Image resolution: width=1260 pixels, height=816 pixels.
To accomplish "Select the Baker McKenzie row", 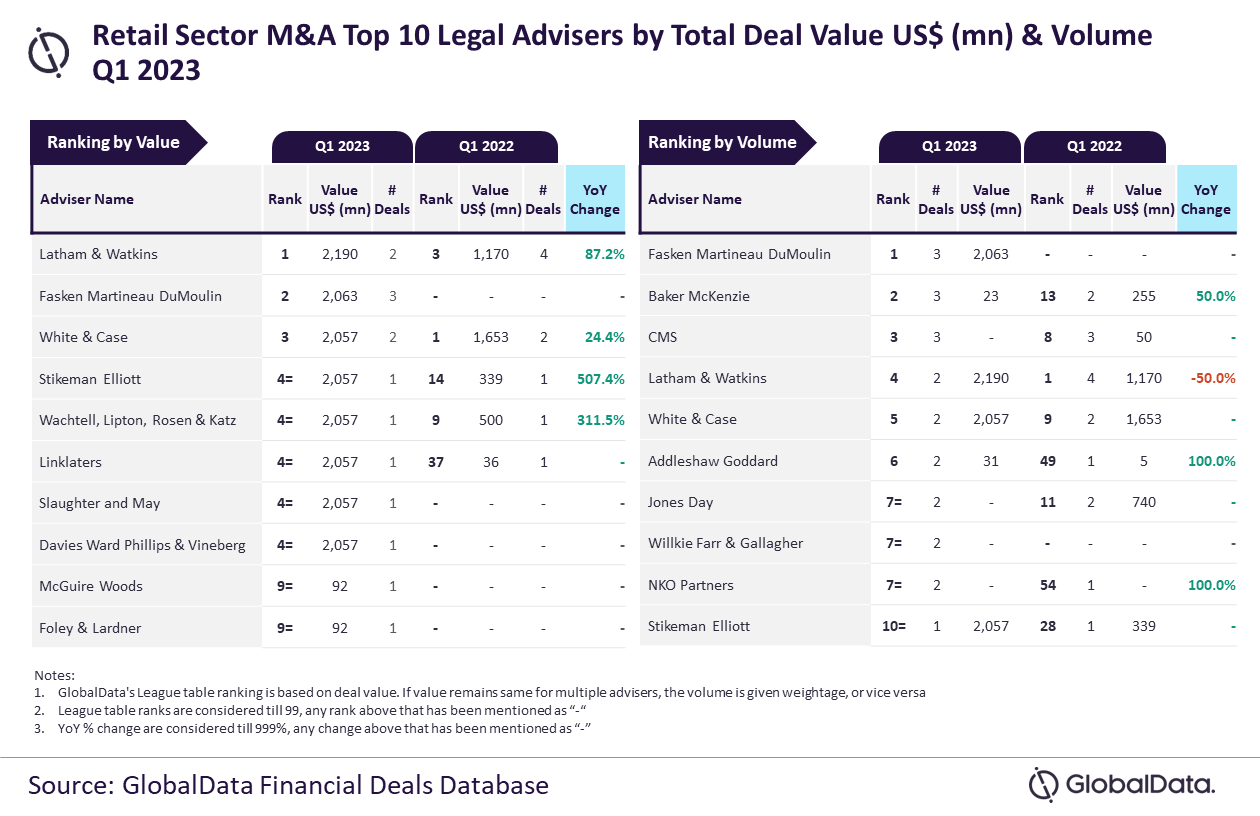I will pyautogui.click(x=938, y=296).
